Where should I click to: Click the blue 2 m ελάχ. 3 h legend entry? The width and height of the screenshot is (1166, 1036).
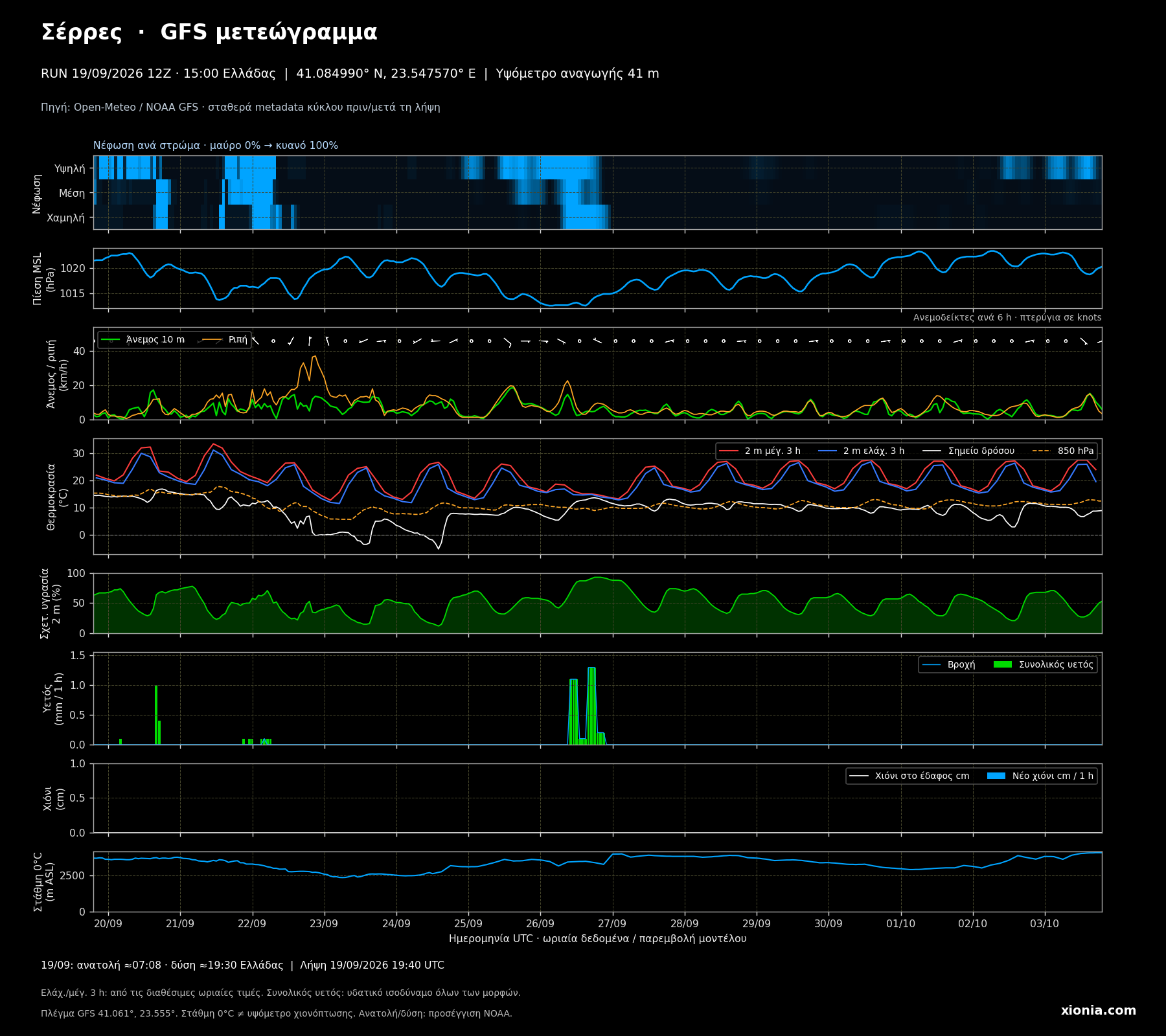click(x=861, y=451)
